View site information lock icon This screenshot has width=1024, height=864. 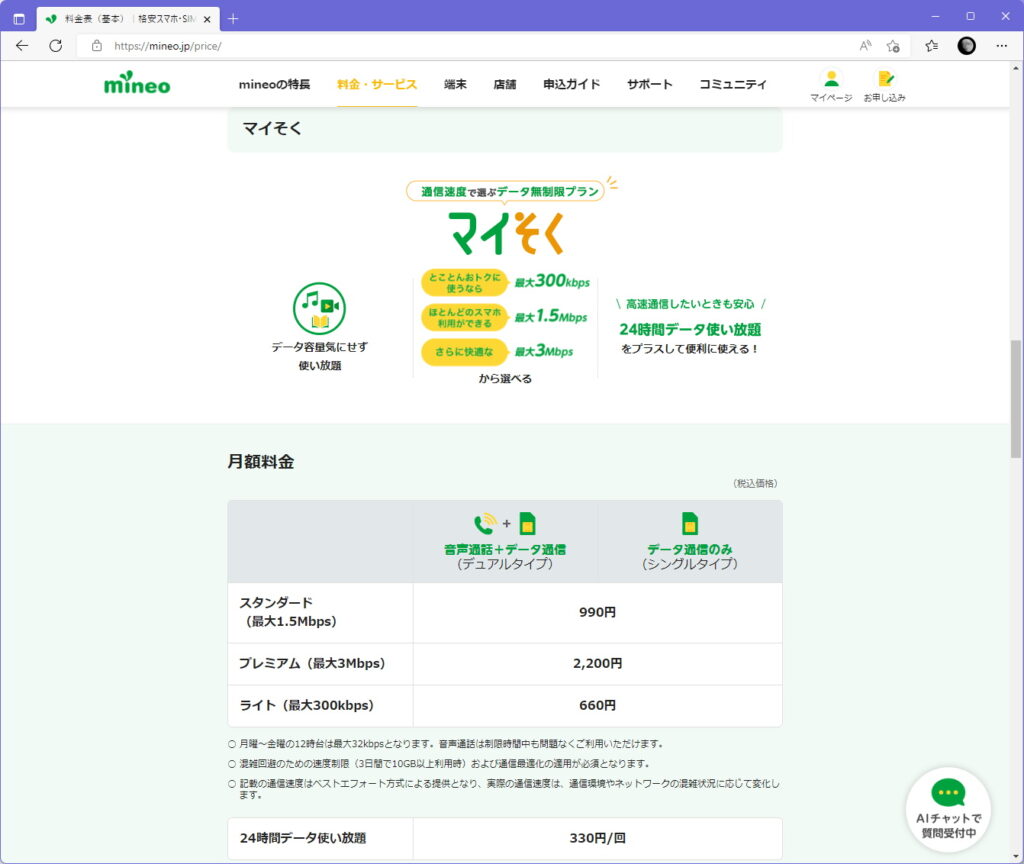pyautogui.click(x=97, y=46)
